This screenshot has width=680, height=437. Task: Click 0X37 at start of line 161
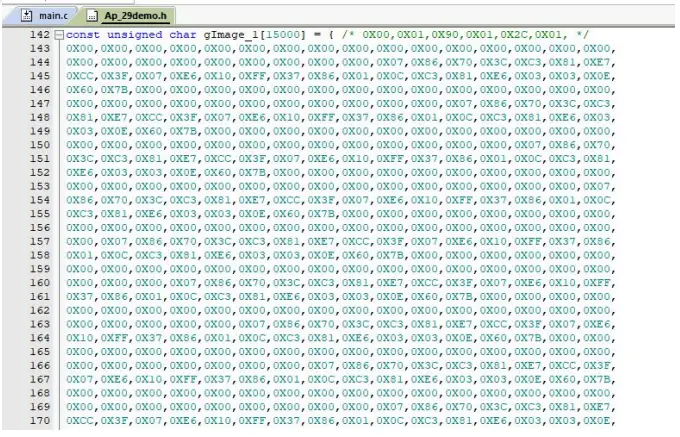[x=80, y=297]
